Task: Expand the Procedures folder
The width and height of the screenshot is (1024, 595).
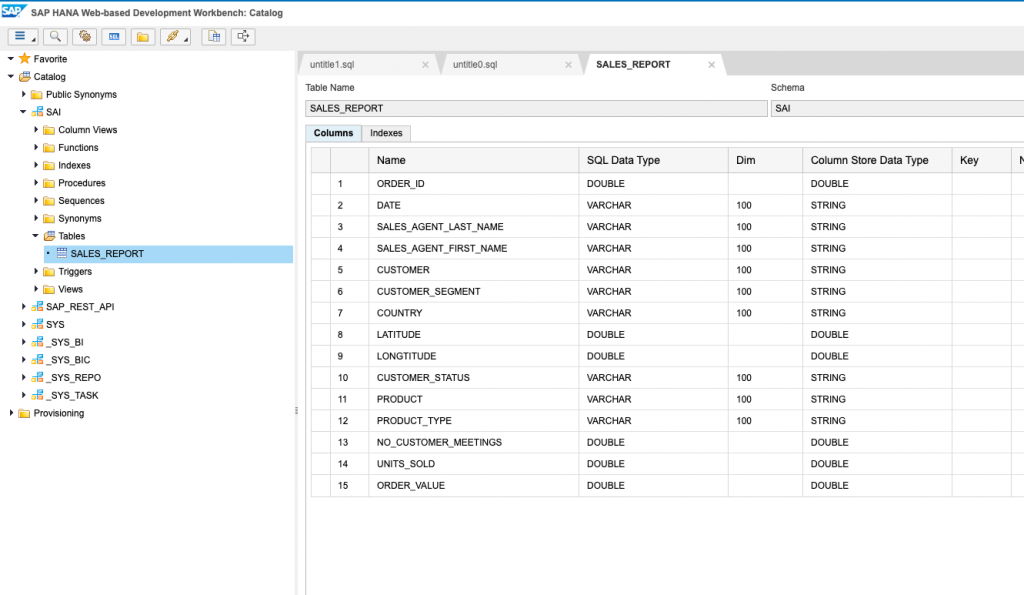Action: pyautogui.click(x=36, y=182)
